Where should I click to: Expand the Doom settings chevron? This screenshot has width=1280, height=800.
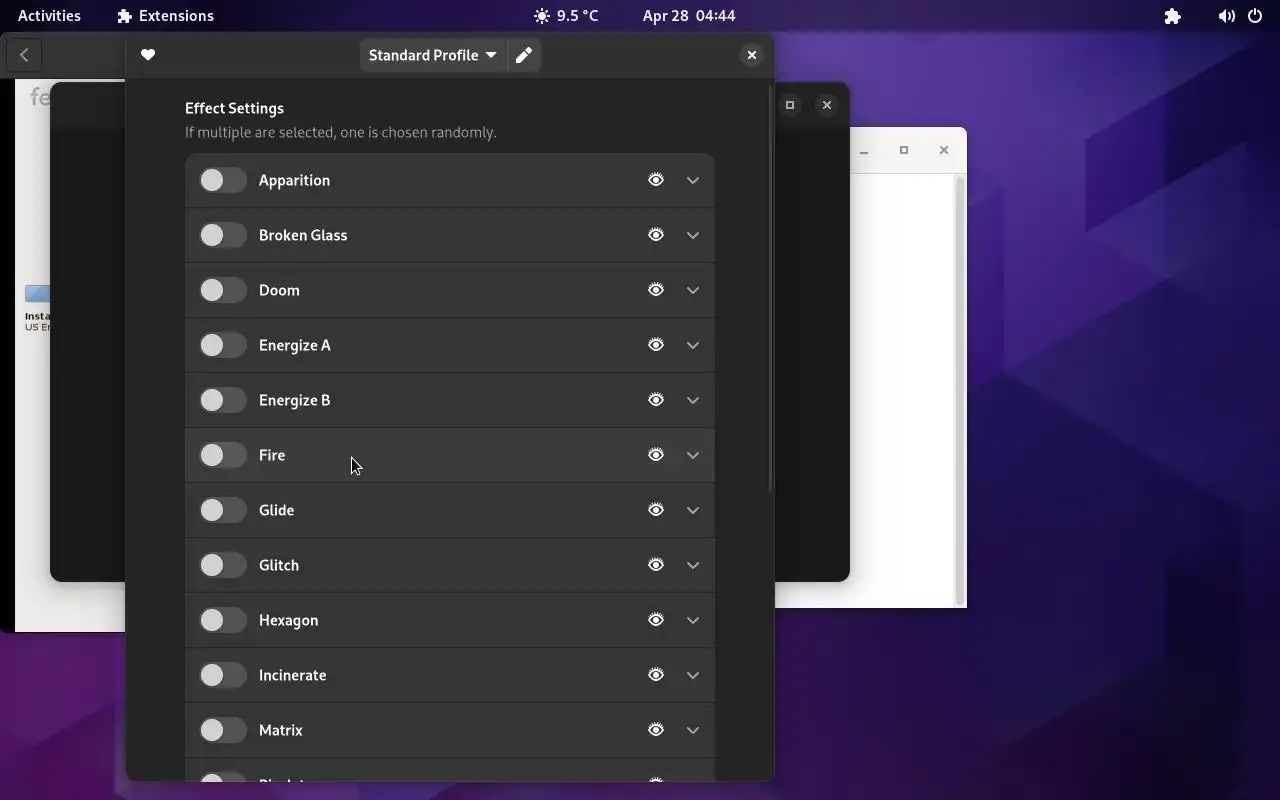tap(693, 290)
